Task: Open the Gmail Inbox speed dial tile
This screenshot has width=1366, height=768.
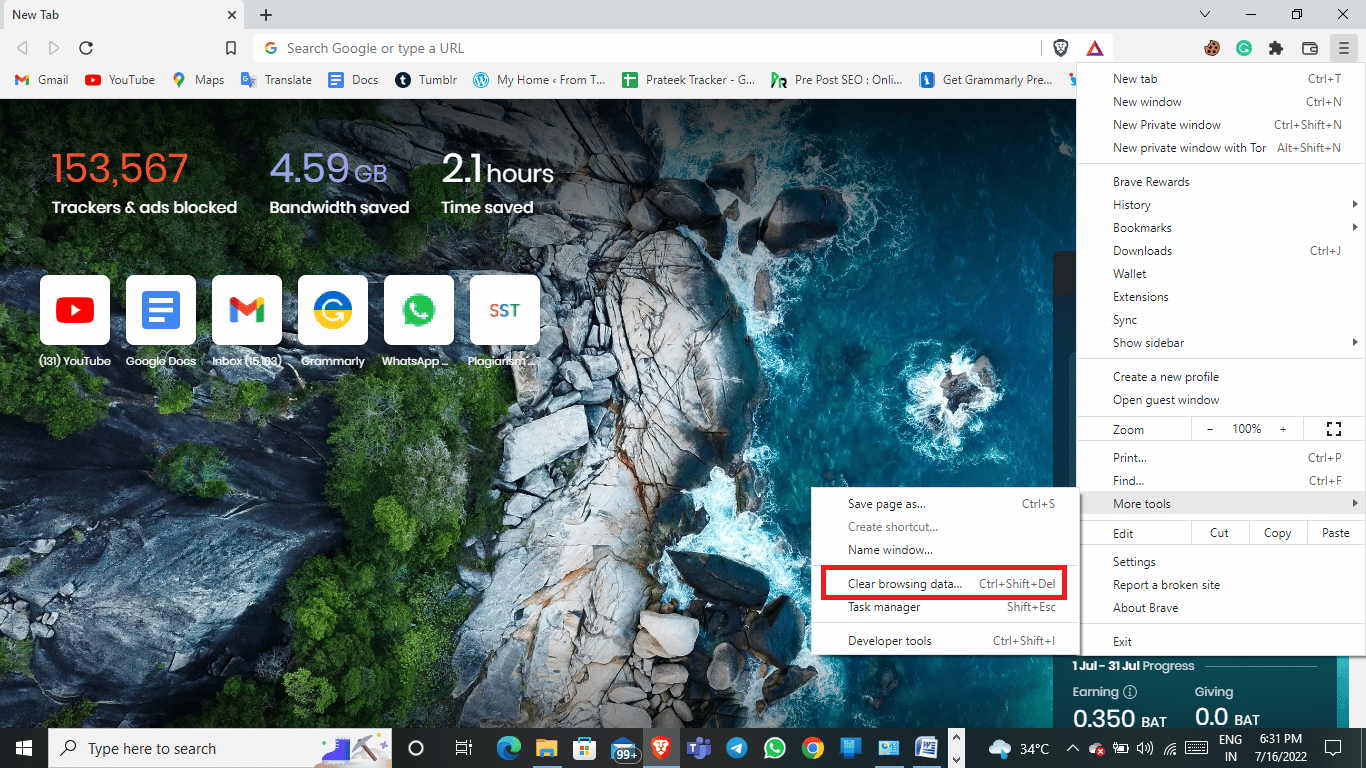Action: 247,310
